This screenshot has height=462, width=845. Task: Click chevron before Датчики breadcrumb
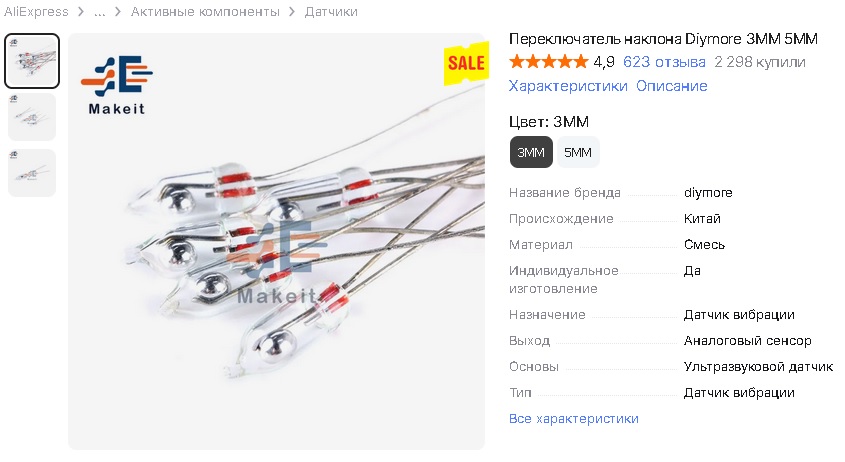click(x=292, y=11)
